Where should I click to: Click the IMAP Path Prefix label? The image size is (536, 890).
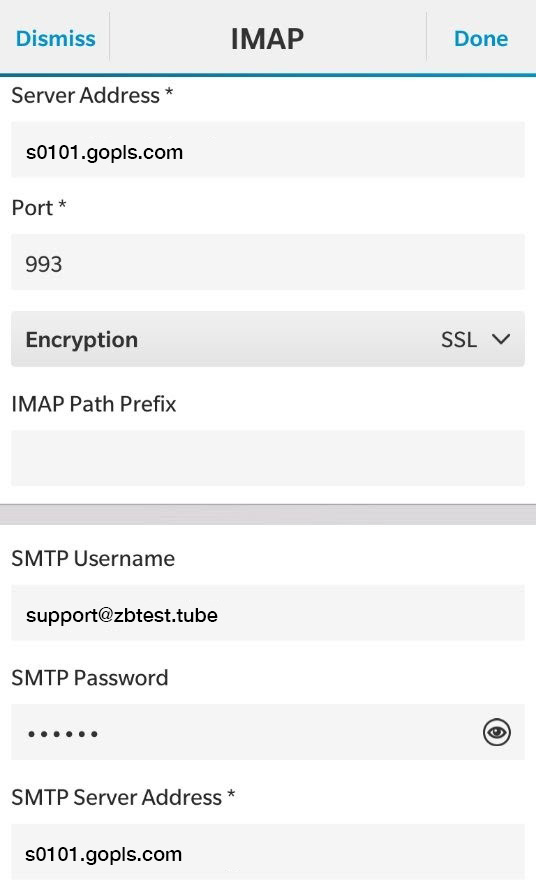pos(94,404)
